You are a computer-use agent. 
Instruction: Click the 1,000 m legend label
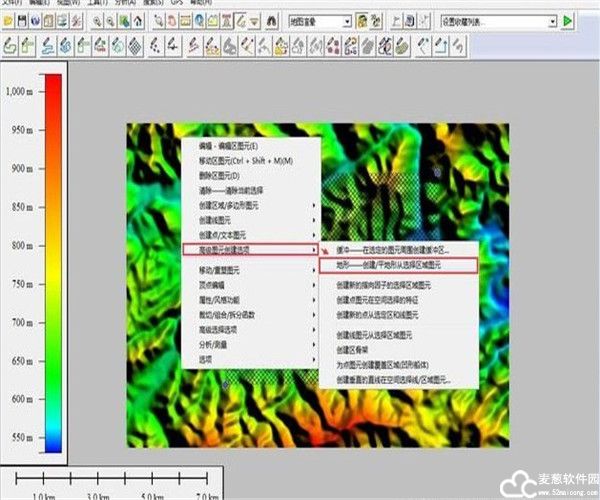(19, 91)
